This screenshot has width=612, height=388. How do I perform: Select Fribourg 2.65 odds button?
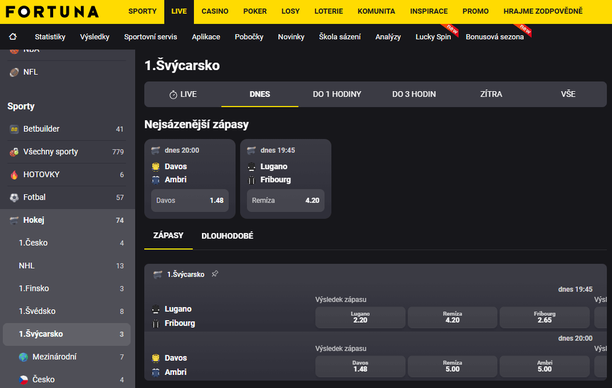coord(544,317)
